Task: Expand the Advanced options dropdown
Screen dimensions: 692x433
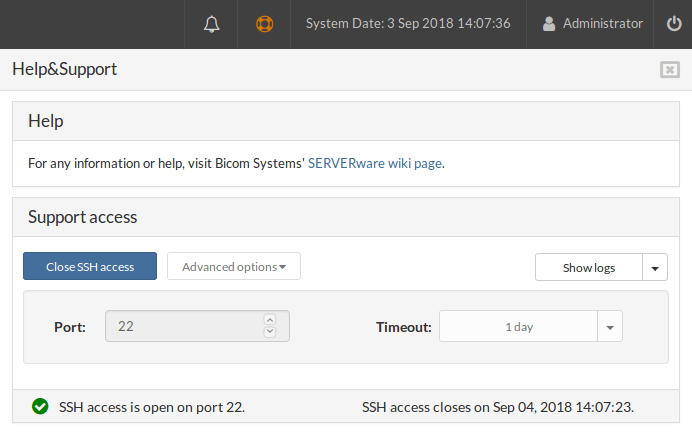Action: pos(234,266)
